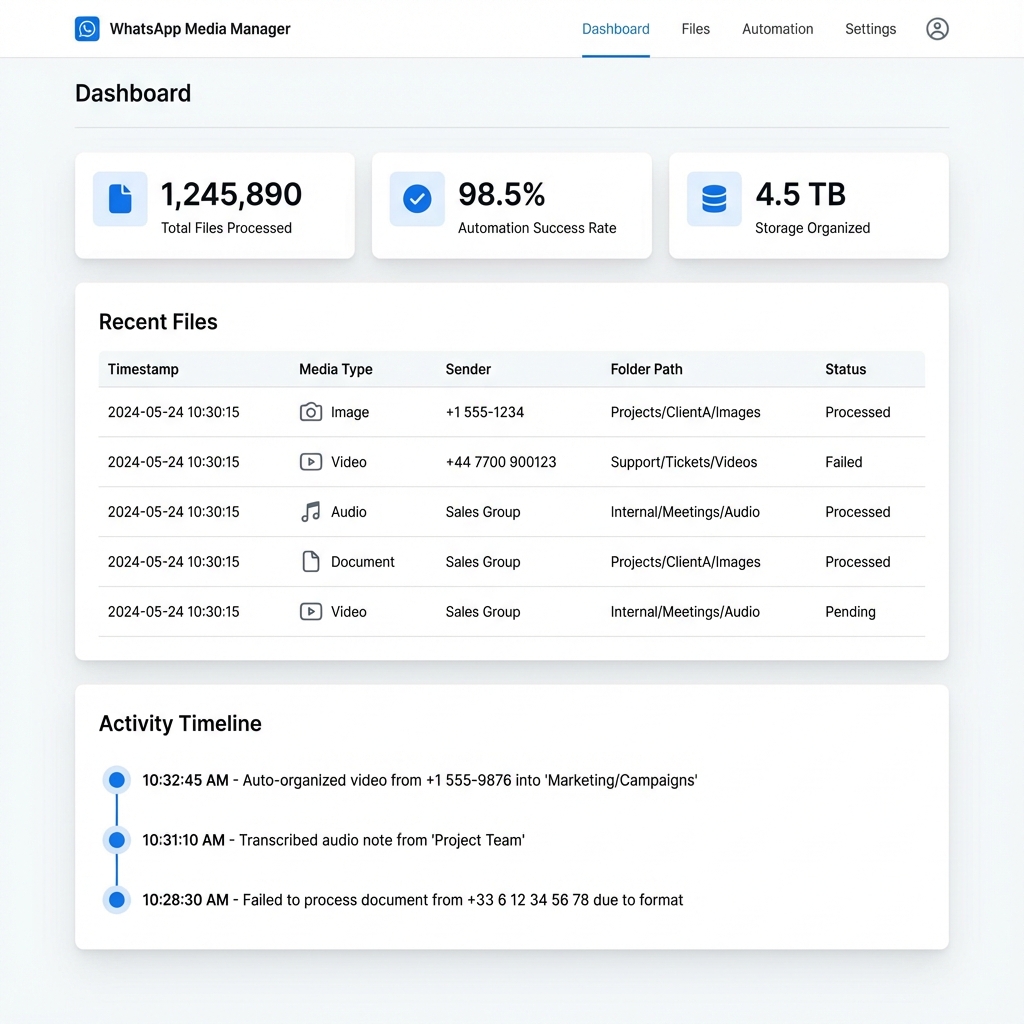Click Sales Group sender in Document row

[x=483, y=562]
